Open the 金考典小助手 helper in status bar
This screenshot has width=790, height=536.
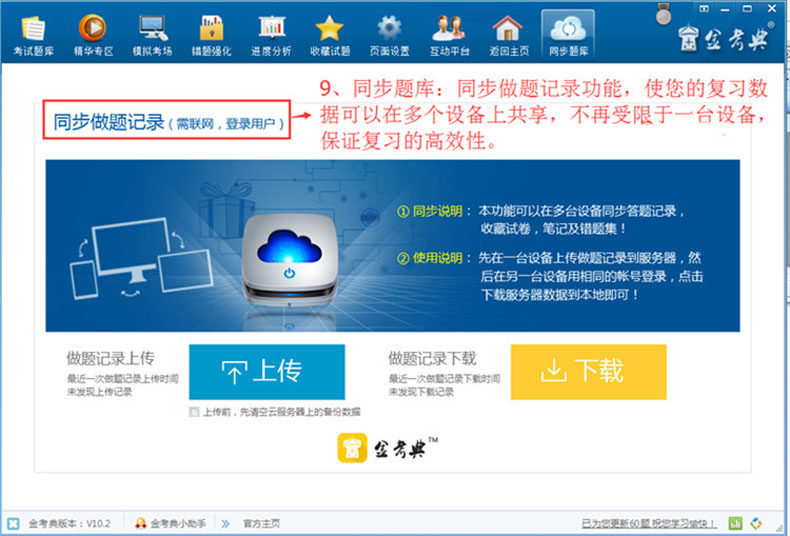[x=171, y=523]
